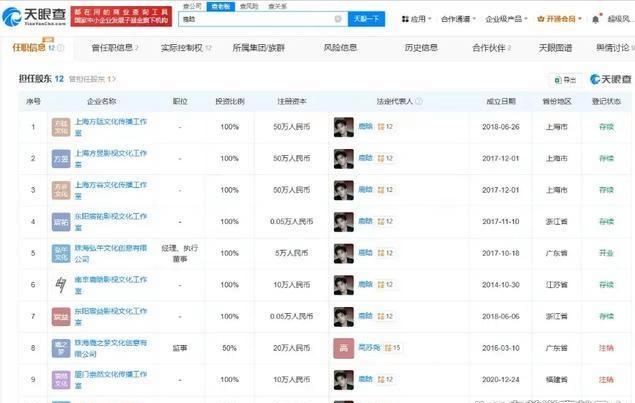The image size is (635, 403).
Task: Open the 应用 dropdown menu
Action: (x=416, y=19)
